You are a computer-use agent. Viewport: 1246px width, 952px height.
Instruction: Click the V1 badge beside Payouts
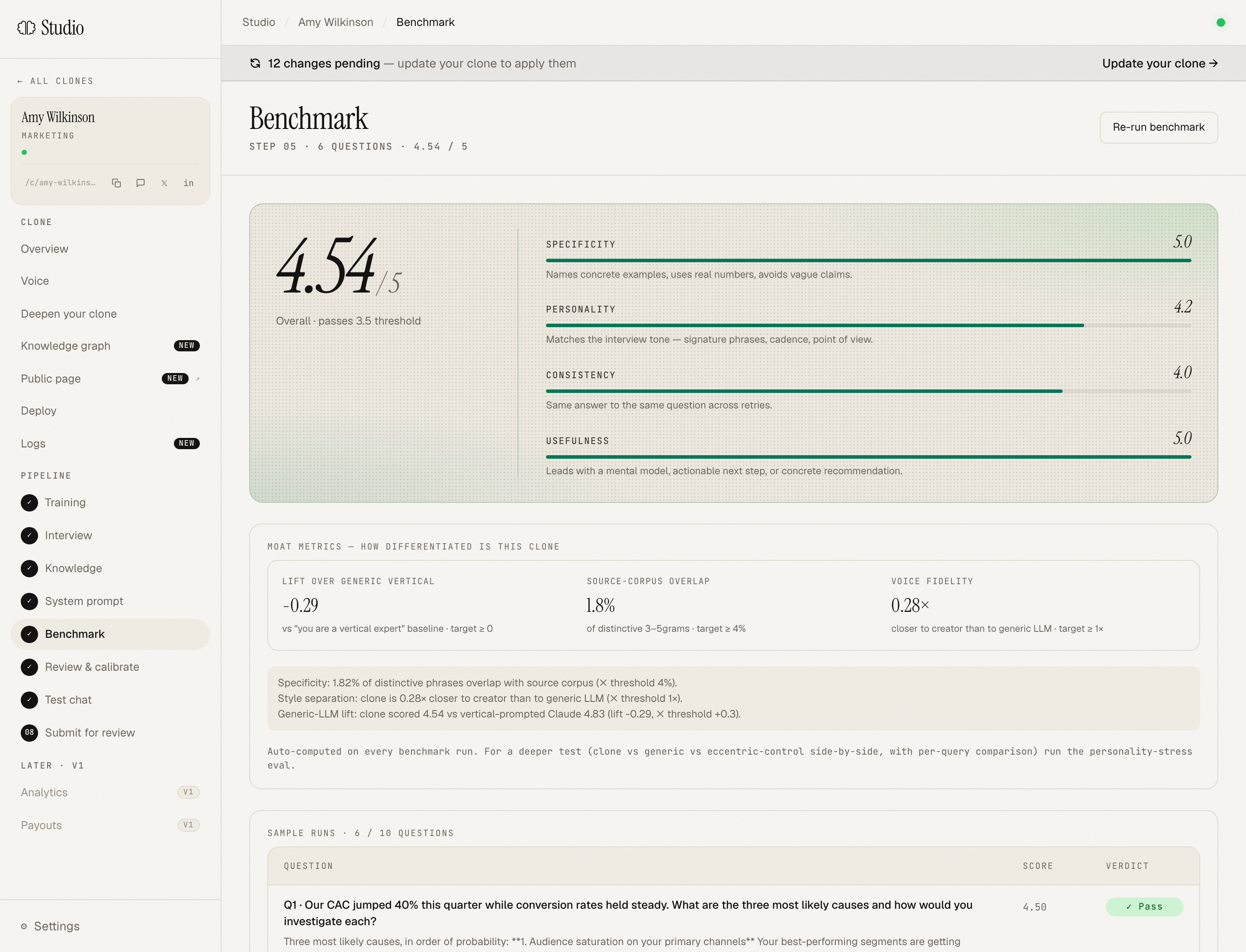click(188, 825)
